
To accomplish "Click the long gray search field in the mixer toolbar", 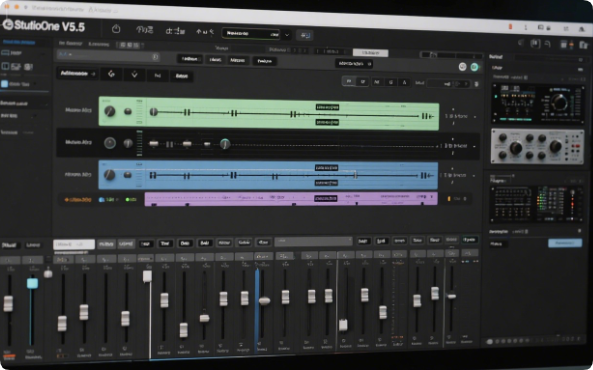I will 314,241.
